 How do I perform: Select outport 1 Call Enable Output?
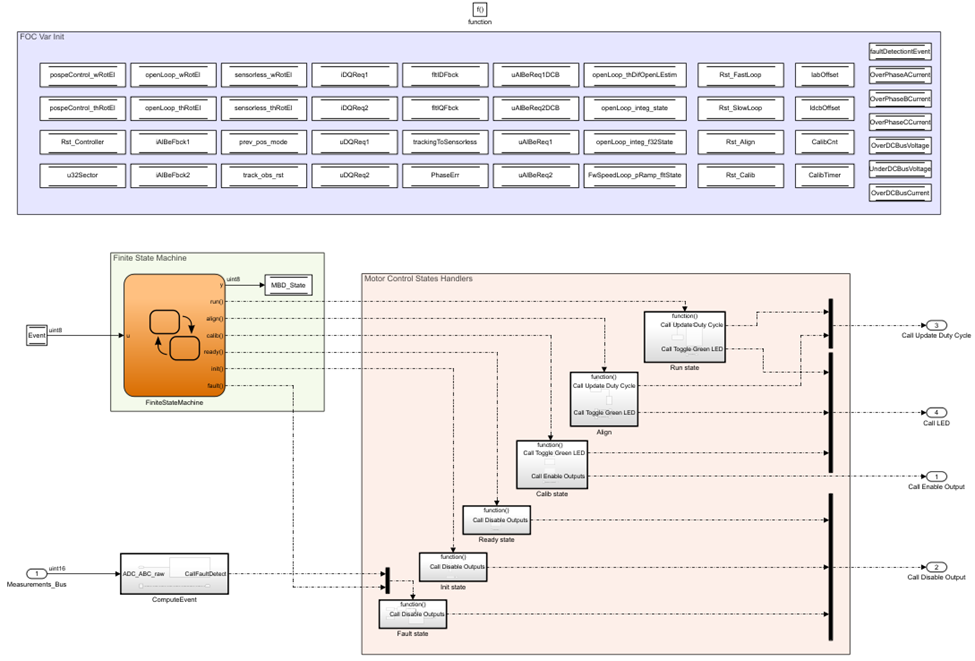(936, 476)
